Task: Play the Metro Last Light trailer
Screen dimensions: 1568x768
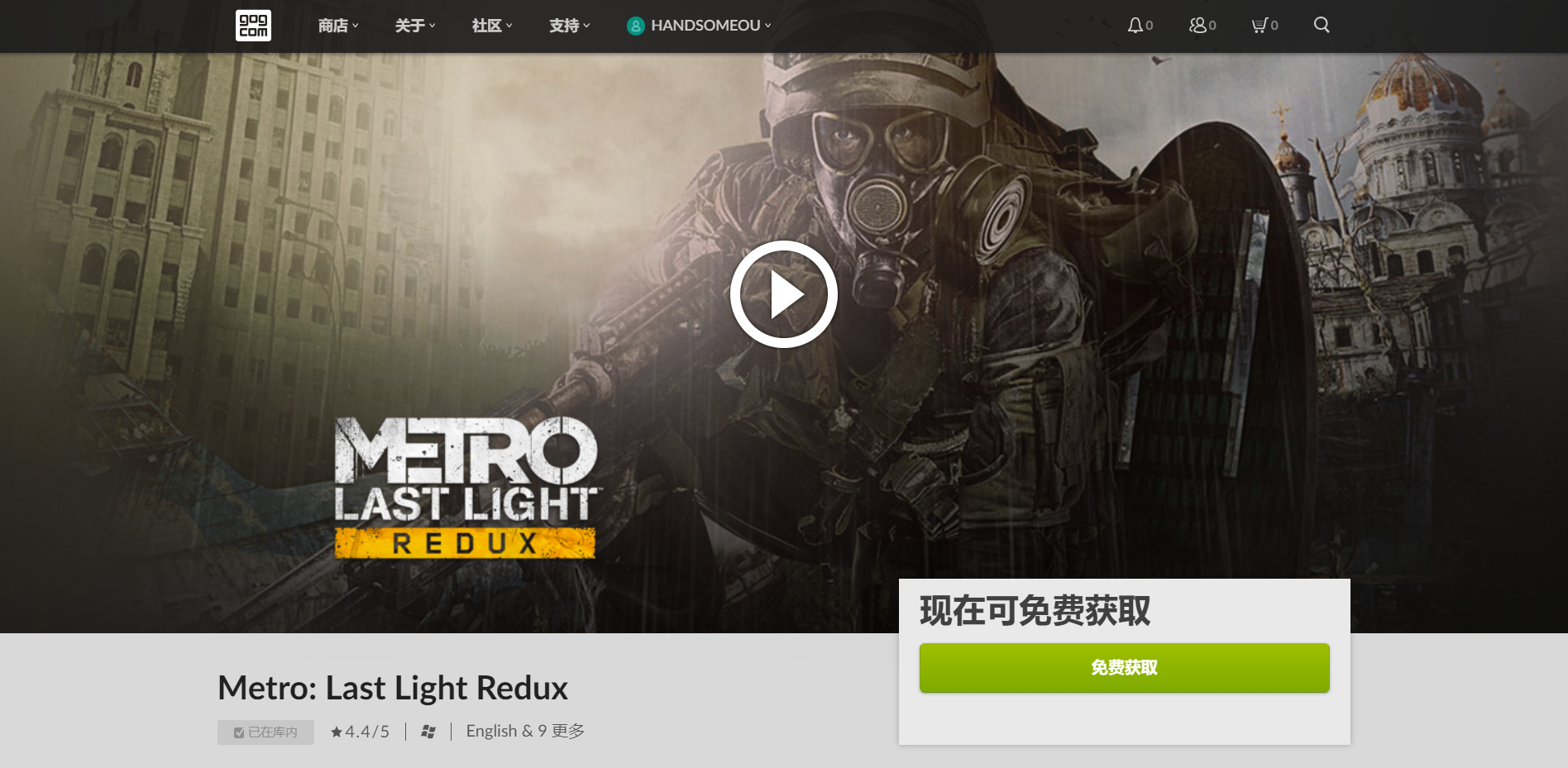Action: click(x=784, y=294)
